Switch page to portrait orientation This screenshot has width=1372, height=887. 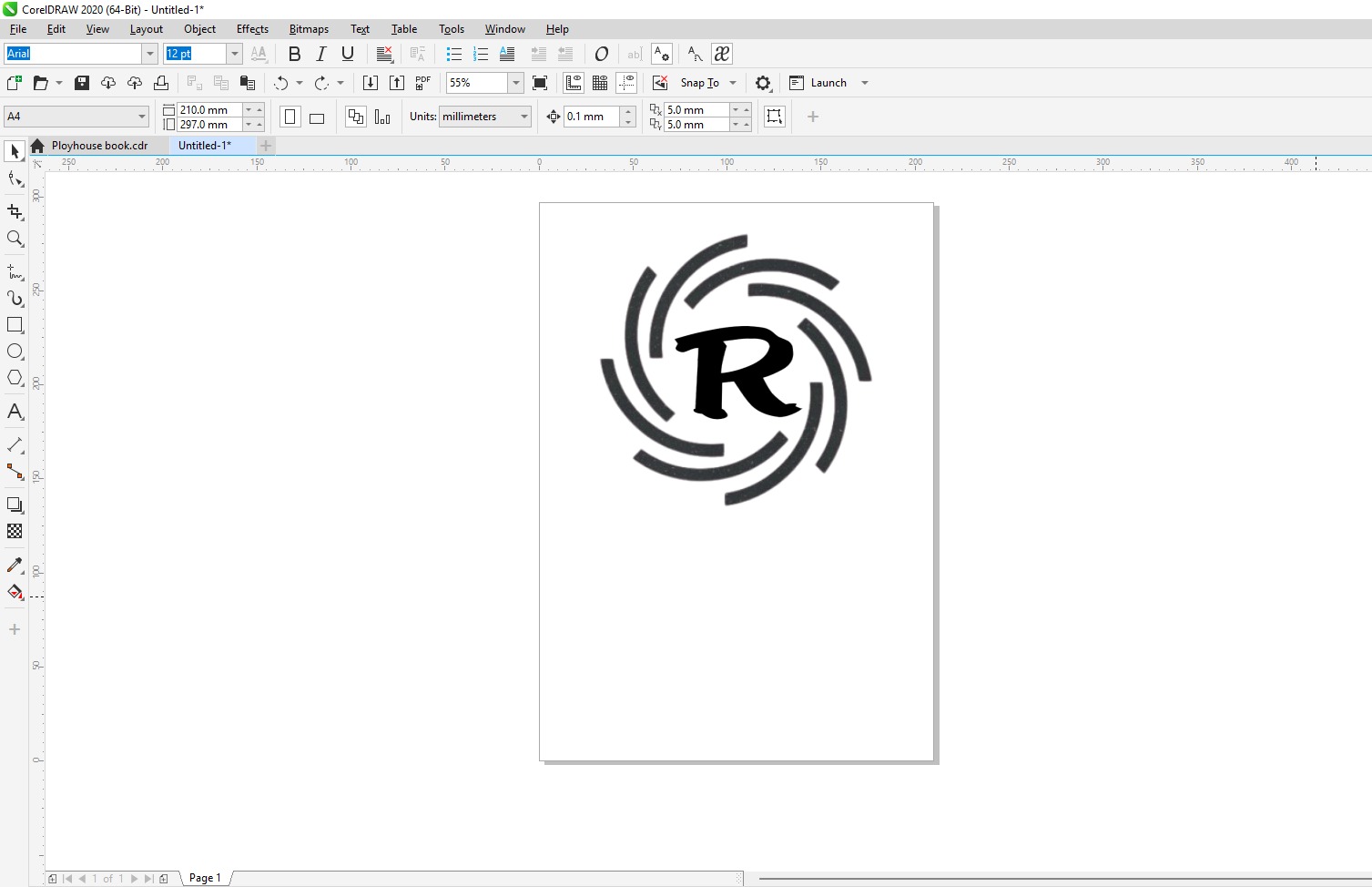[290, 117]
